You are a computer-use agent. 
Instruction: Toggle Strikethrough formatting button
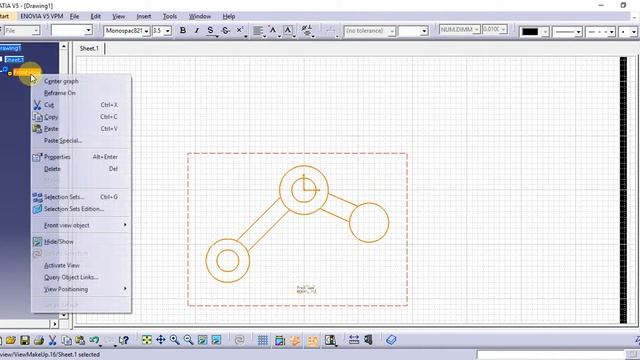click(x=225, y=30)
